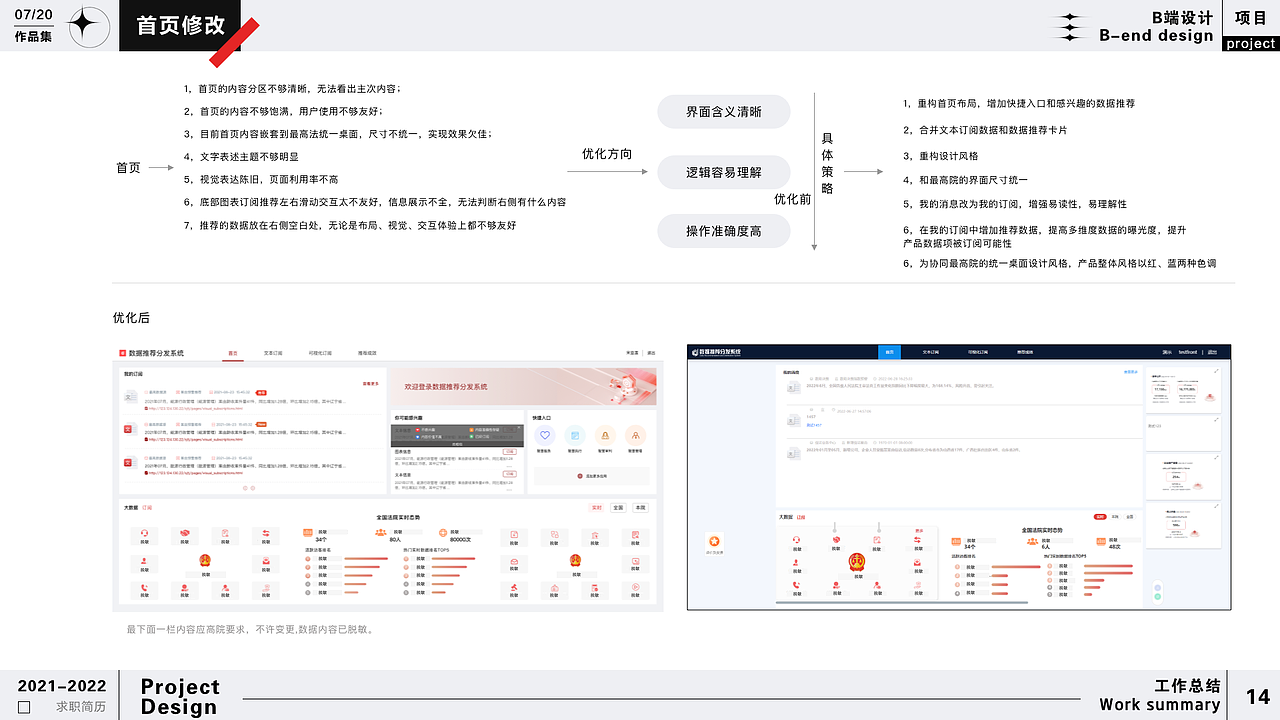The width and height of the screenshot is (1280, 720).
Task: Click phone icon in right mockup data grid
Action: point(796,585)
